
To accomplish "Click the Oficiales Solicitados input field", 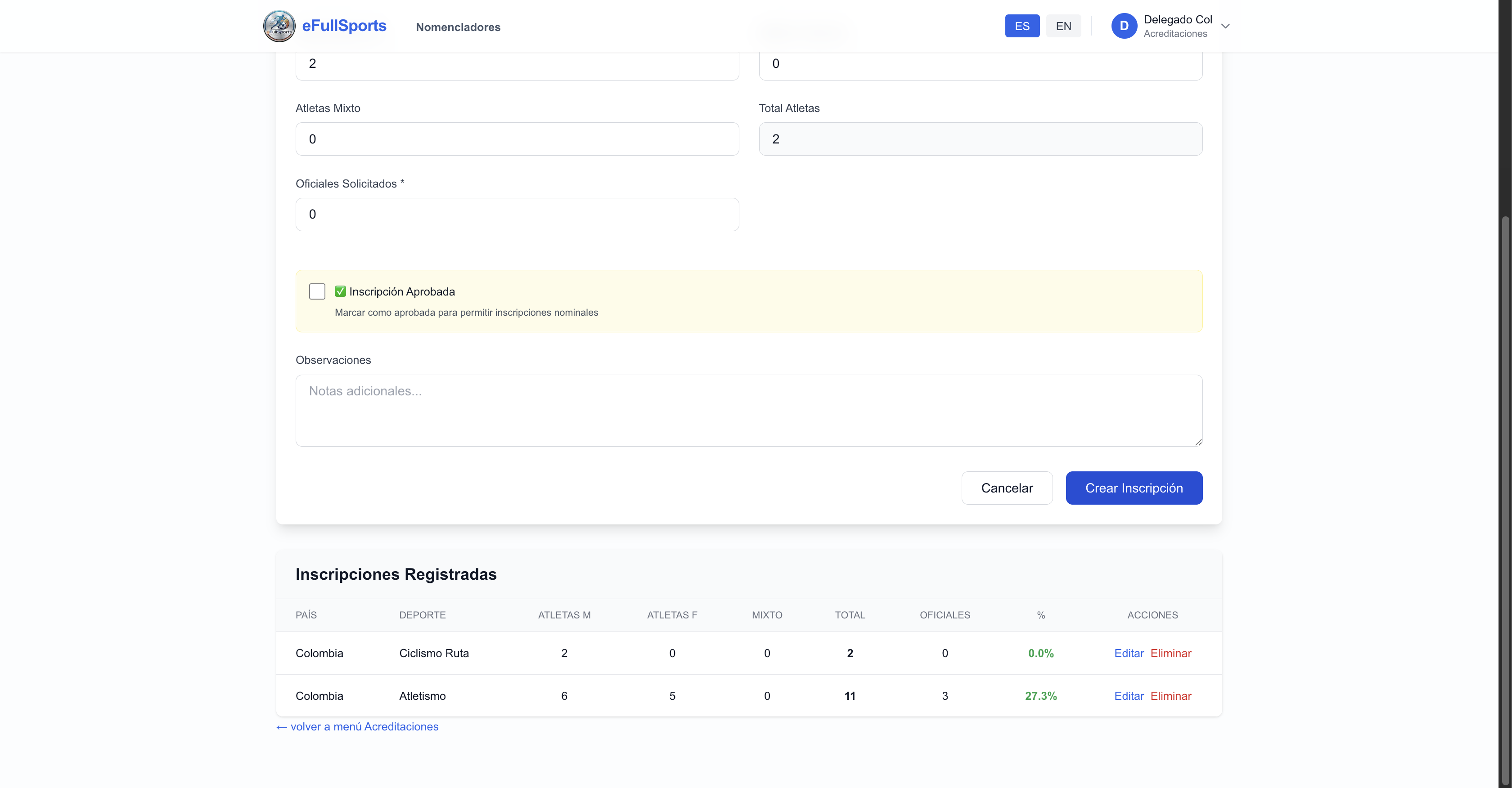I will tap(517, 214).
